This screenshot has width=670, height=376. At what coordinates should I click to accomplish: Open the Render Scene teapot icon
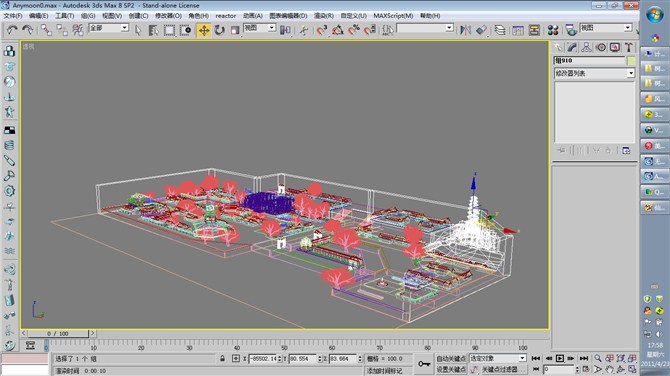coord(571,30)
